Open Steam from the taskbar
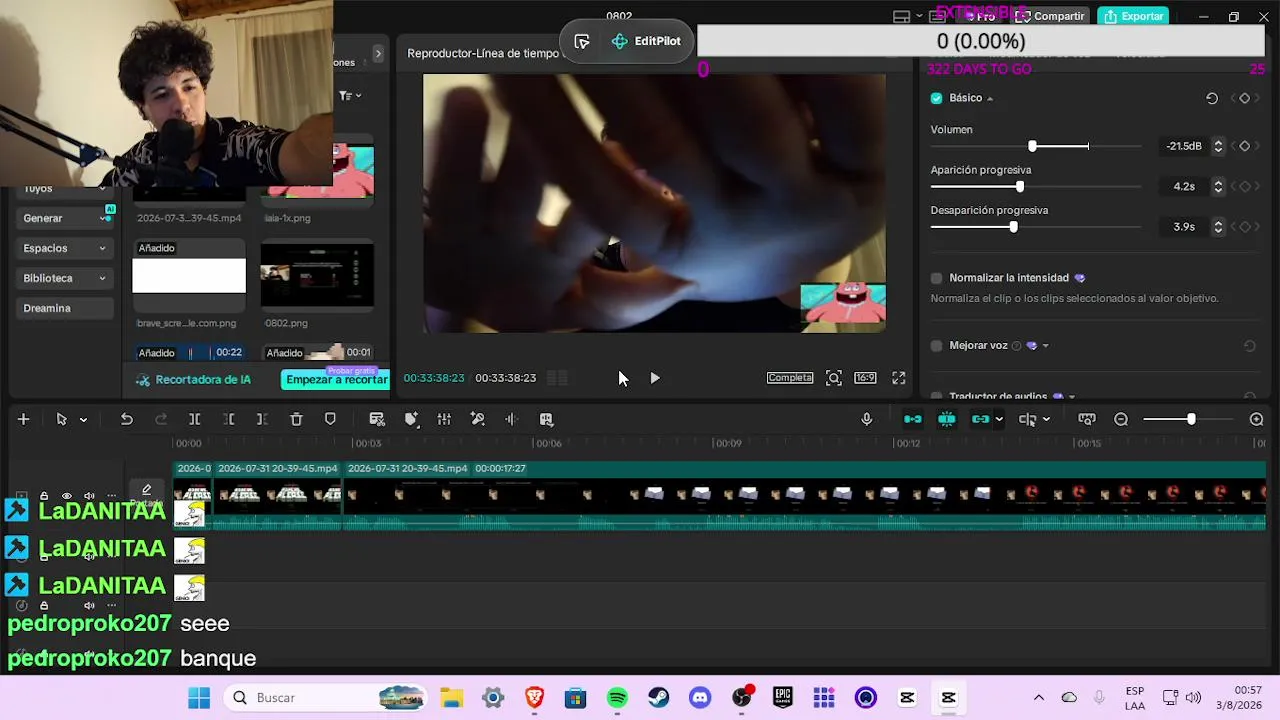Viewport: 1280px width, 720px height. [658, 698]
